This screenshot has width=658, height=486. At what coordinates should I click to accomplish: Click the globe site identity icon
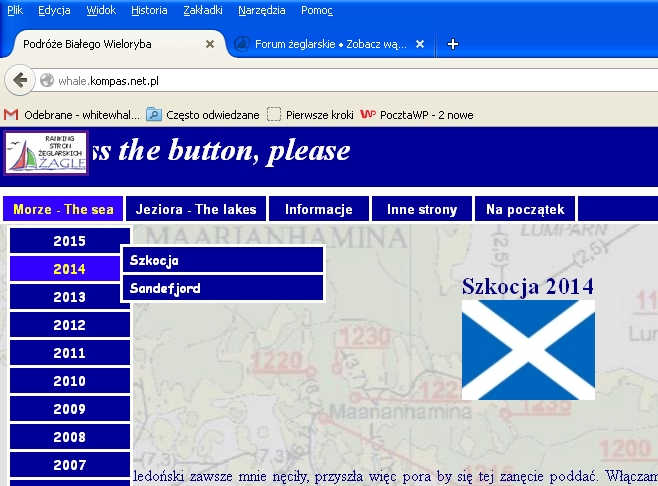click(47, 80)
